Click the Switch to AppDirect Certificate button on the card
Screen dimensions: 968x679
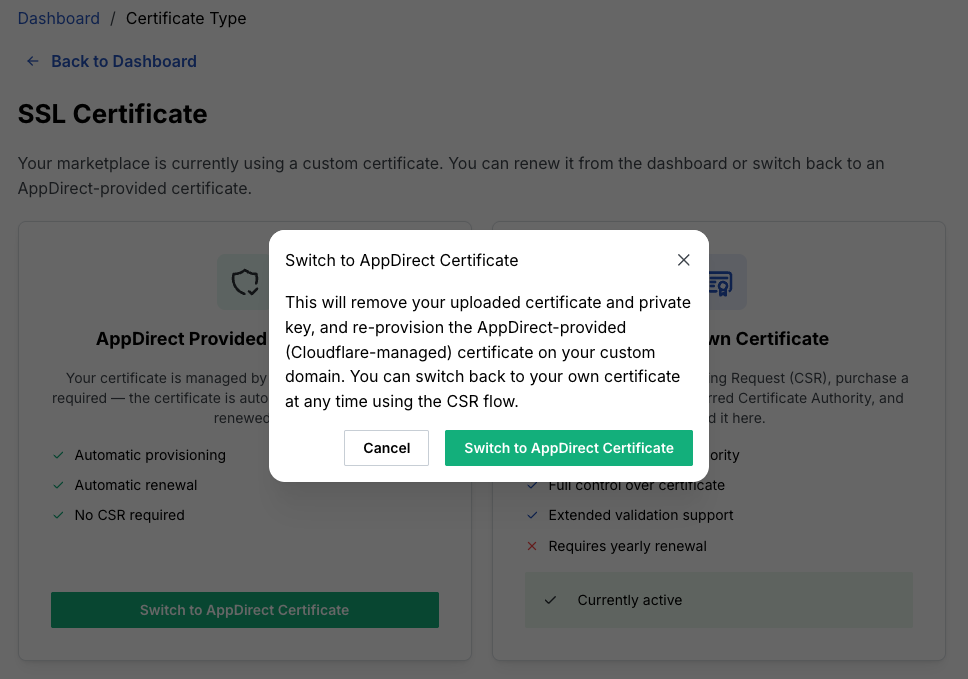(x=244, y=610)
